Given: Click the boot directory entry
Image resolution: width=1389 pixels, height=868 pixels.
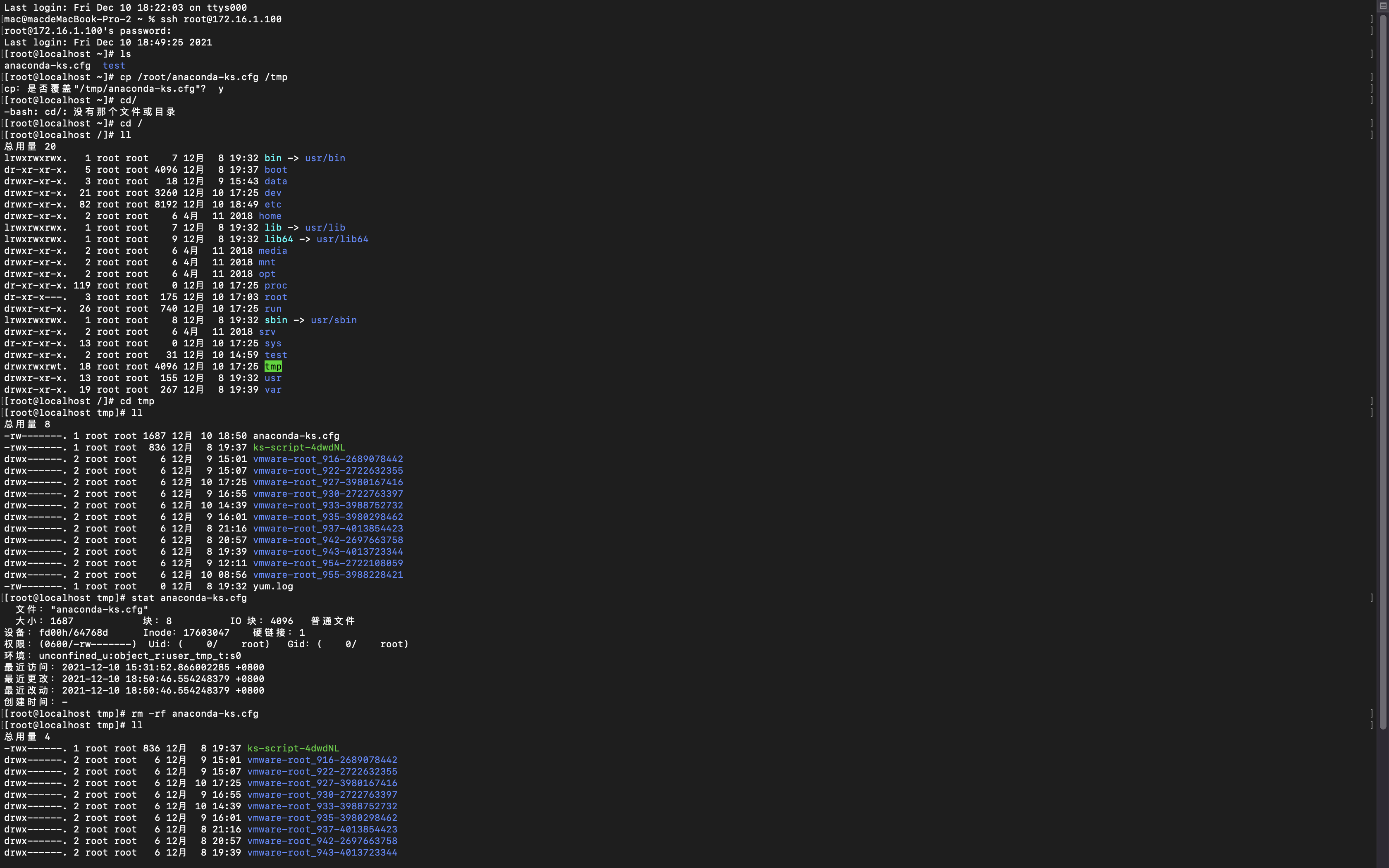Looking at the screenshot, I should 275,169.
